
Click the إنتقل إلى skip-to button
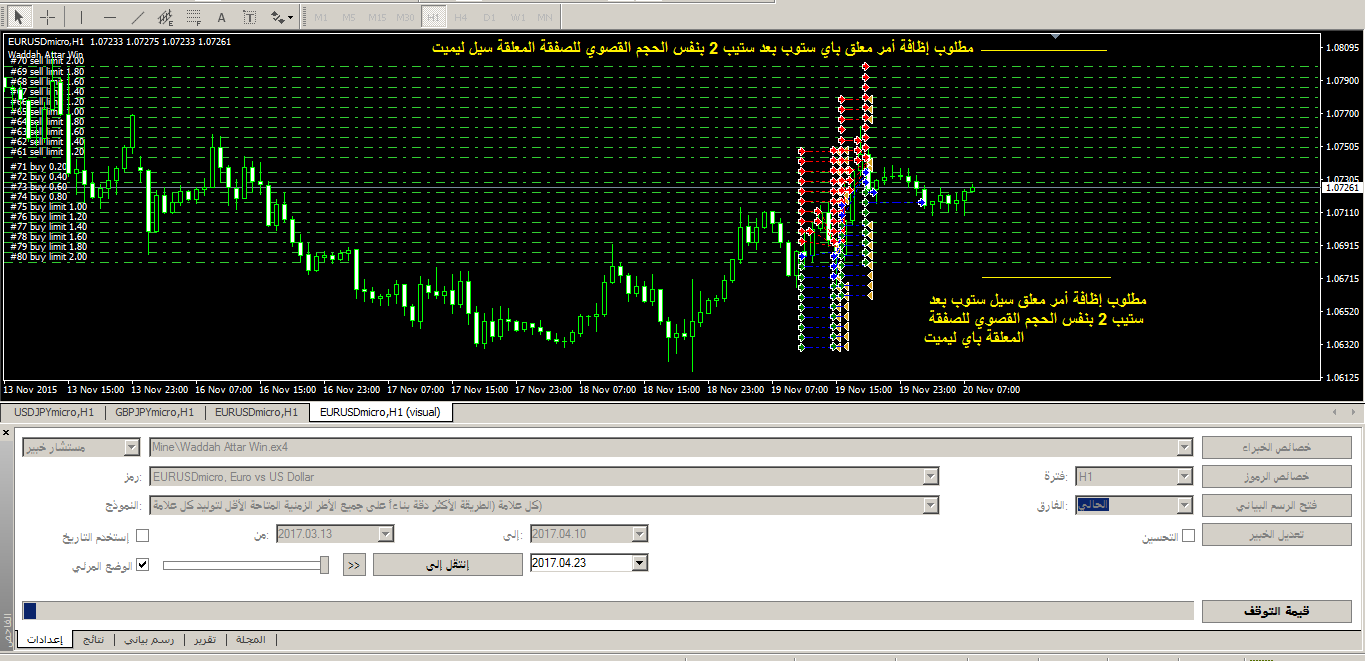[x=447, y=565]
